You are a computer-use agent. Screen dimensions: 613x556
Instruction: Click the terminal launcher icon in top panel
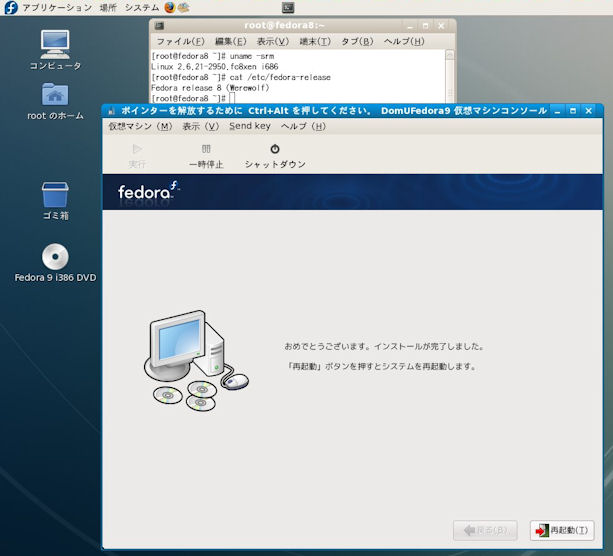click(x=288, y=7)
